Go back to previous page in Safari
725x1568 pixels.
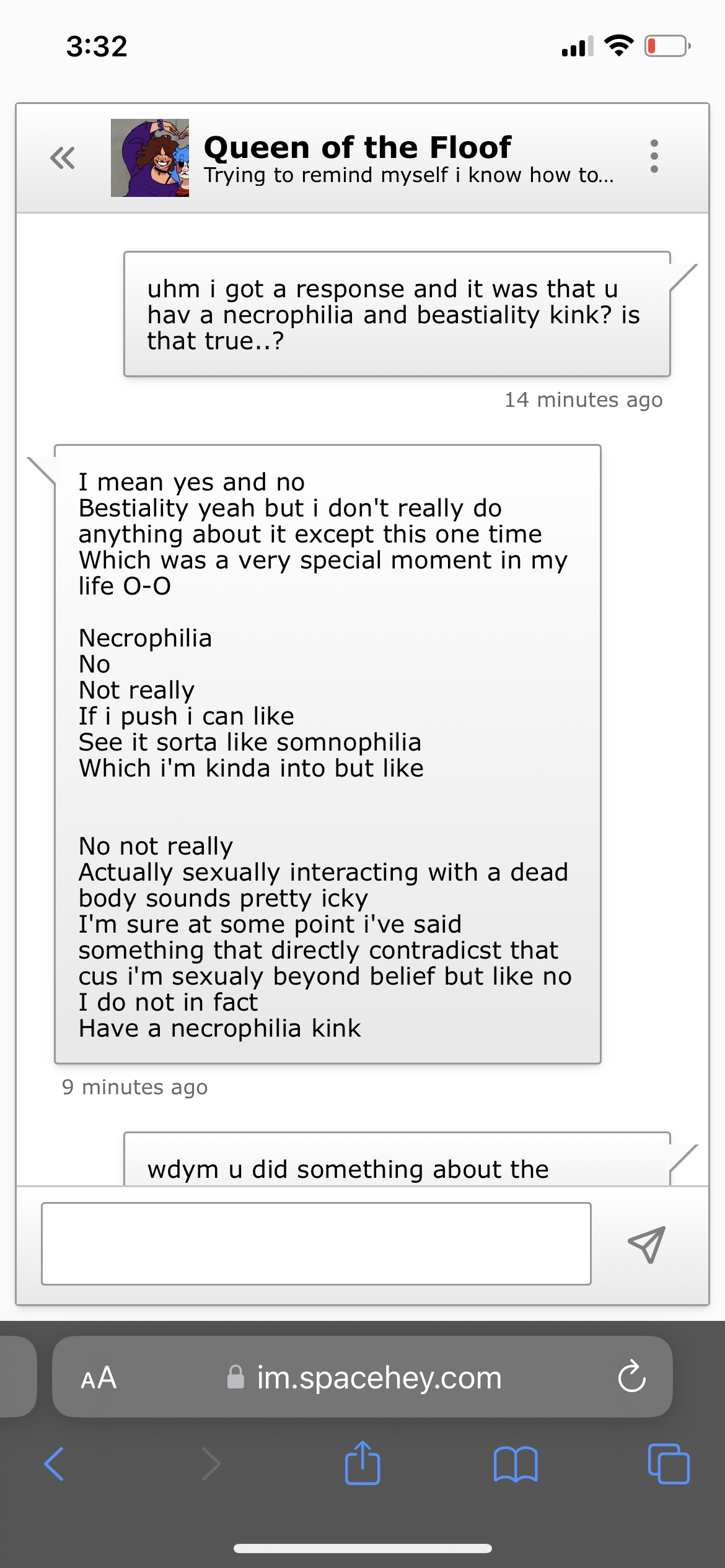pos(55,1465)
